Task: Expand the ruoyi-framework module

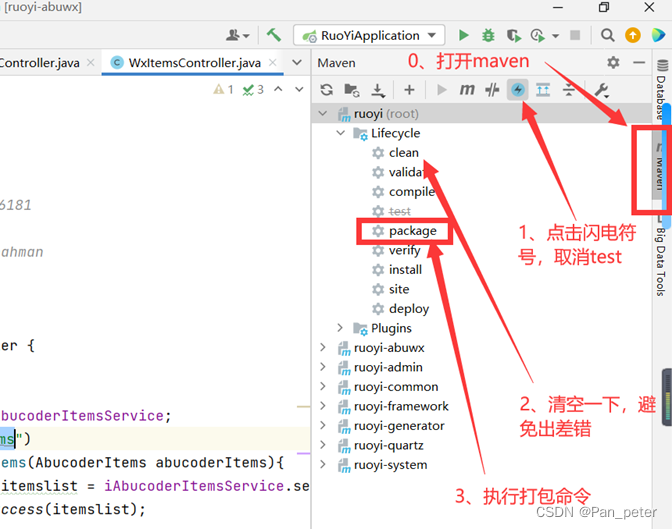Action: (x=323, y=406)
